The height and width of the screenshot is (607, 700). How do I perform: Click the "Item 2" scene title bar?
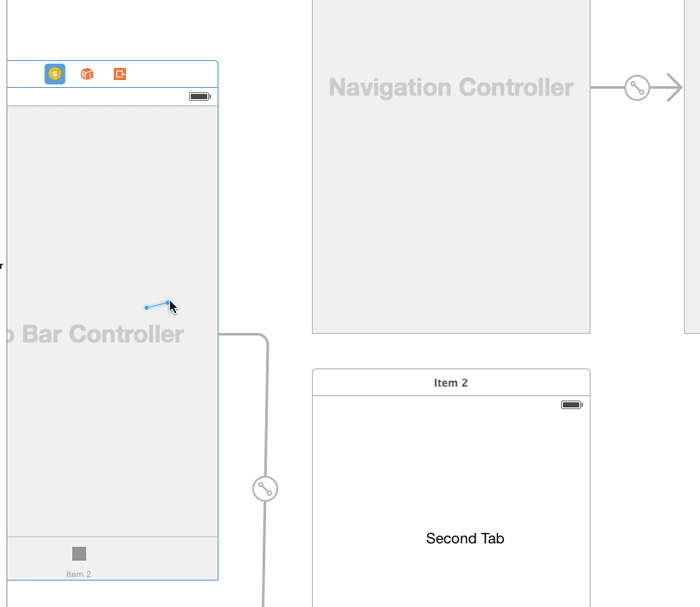click(x=451, y=383)
